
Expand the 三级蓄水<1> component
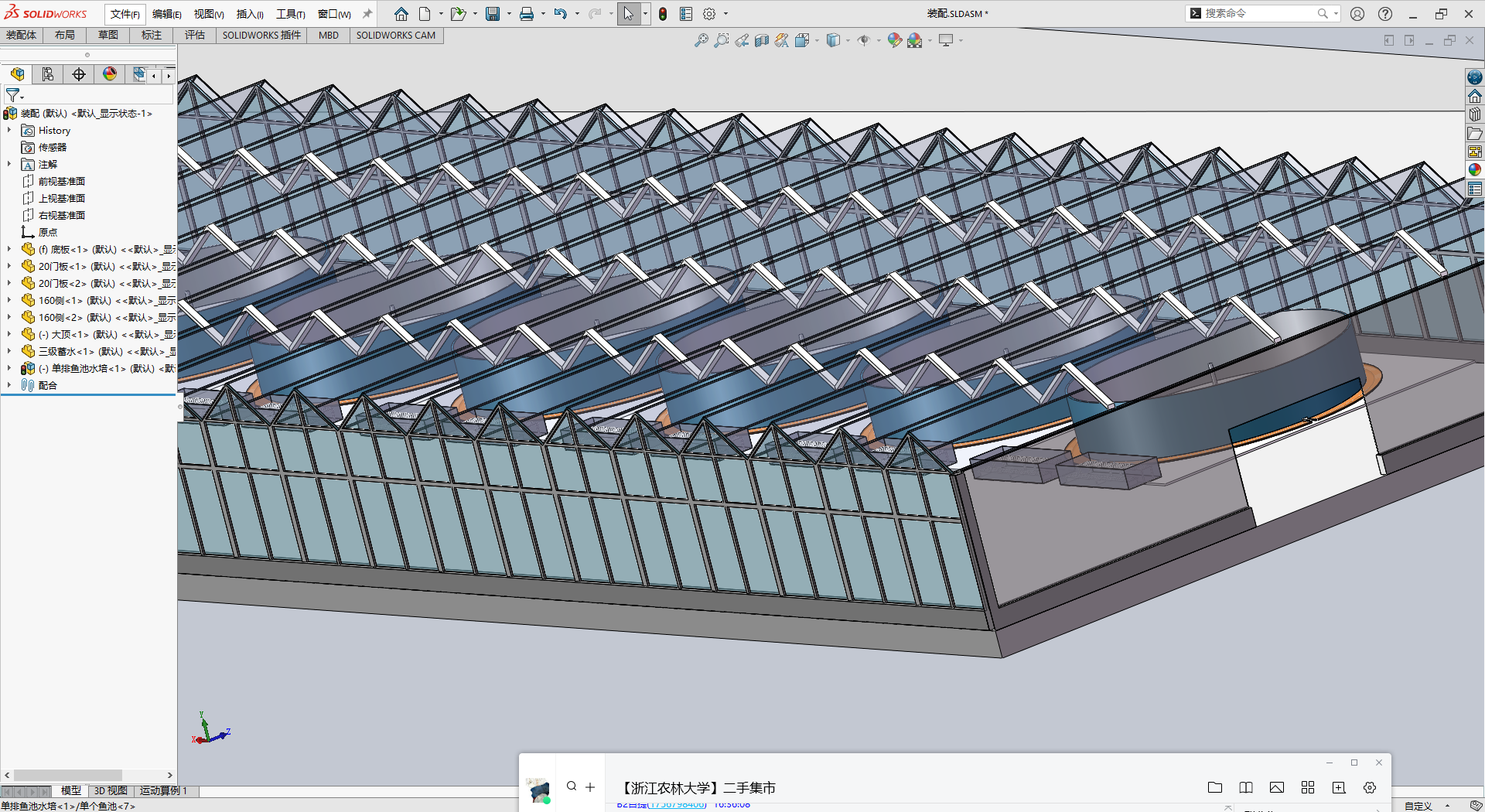9,351
